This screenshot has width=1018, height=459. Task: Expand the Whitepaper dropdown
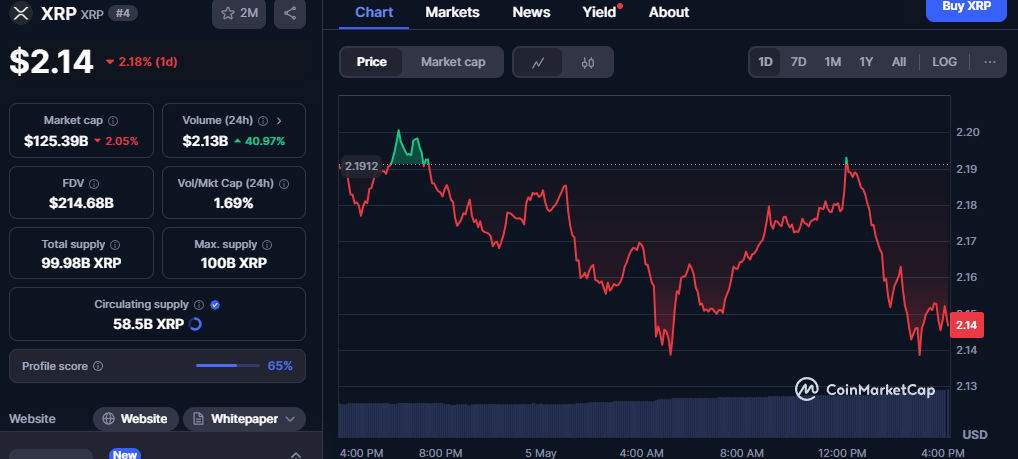click(291, 419)
